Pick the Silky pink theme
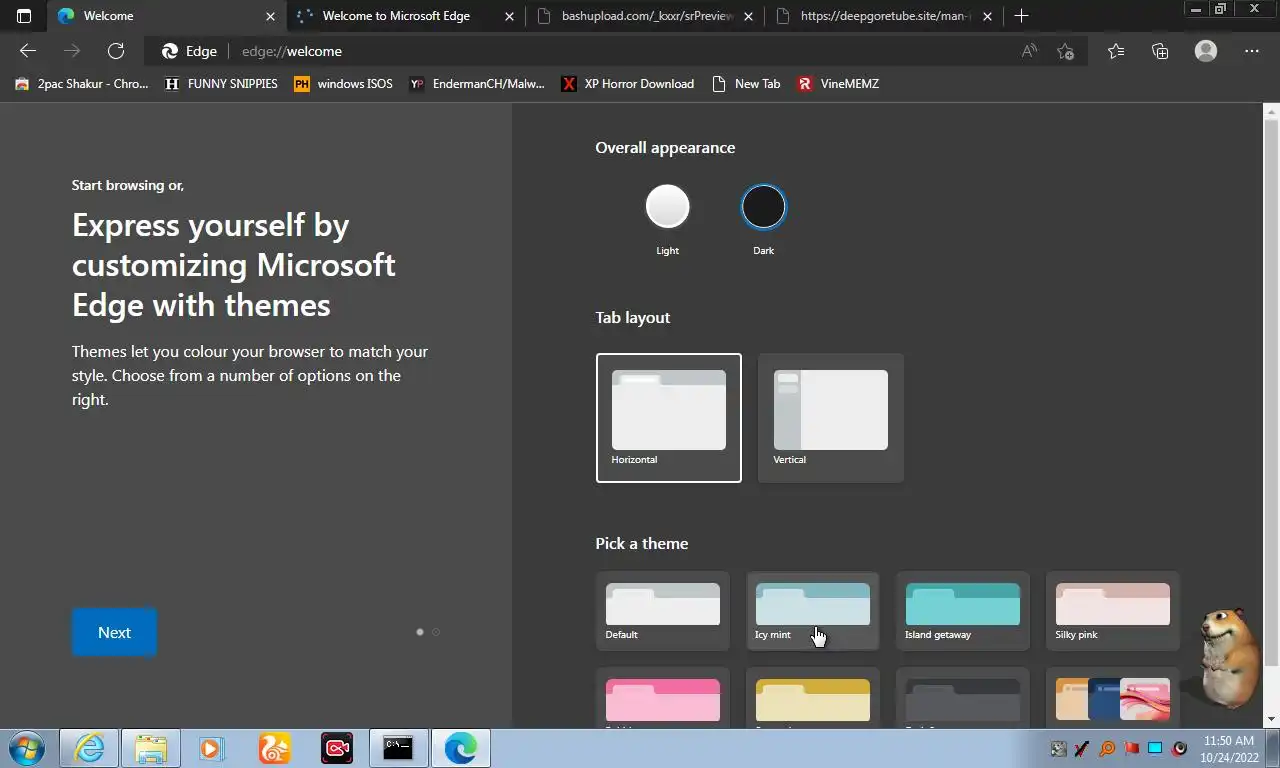Image resolution: width=1280 pixels, height=768 pixels. click(1113, 611)
